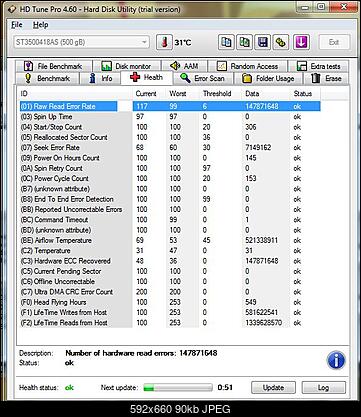Image resolution: width=361 pixels, height=417 pixels.
Task: Click the Log button
Action: [323, 388]
